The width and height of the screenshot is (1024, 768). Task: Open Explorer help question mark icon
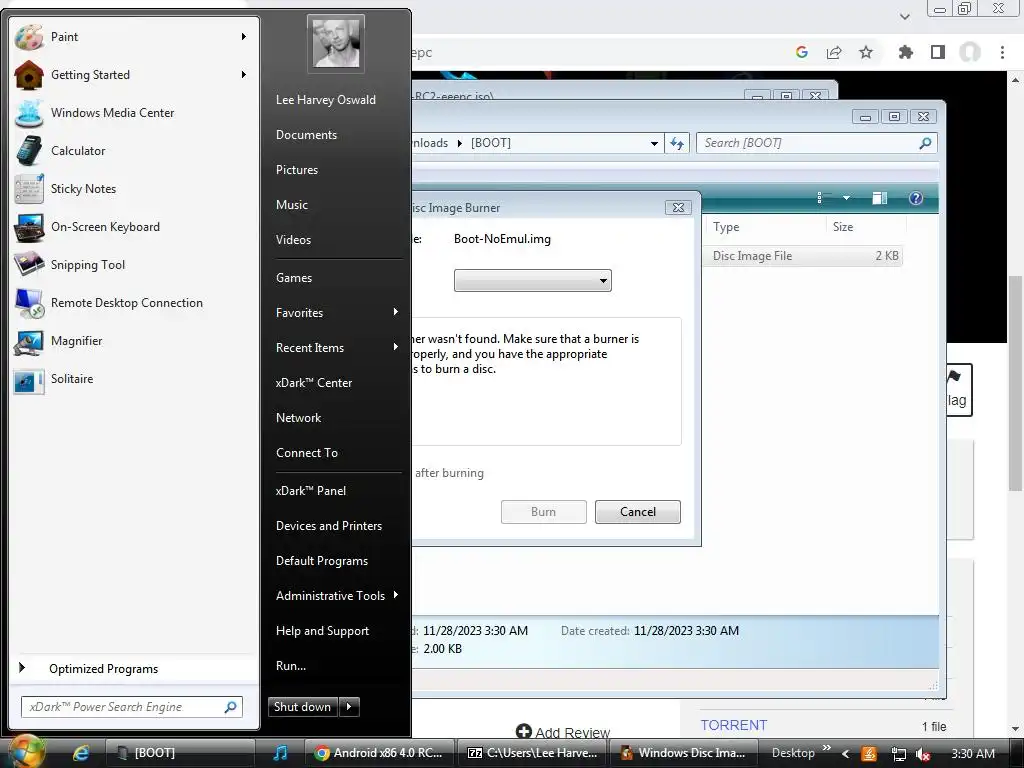pos(916,198)
